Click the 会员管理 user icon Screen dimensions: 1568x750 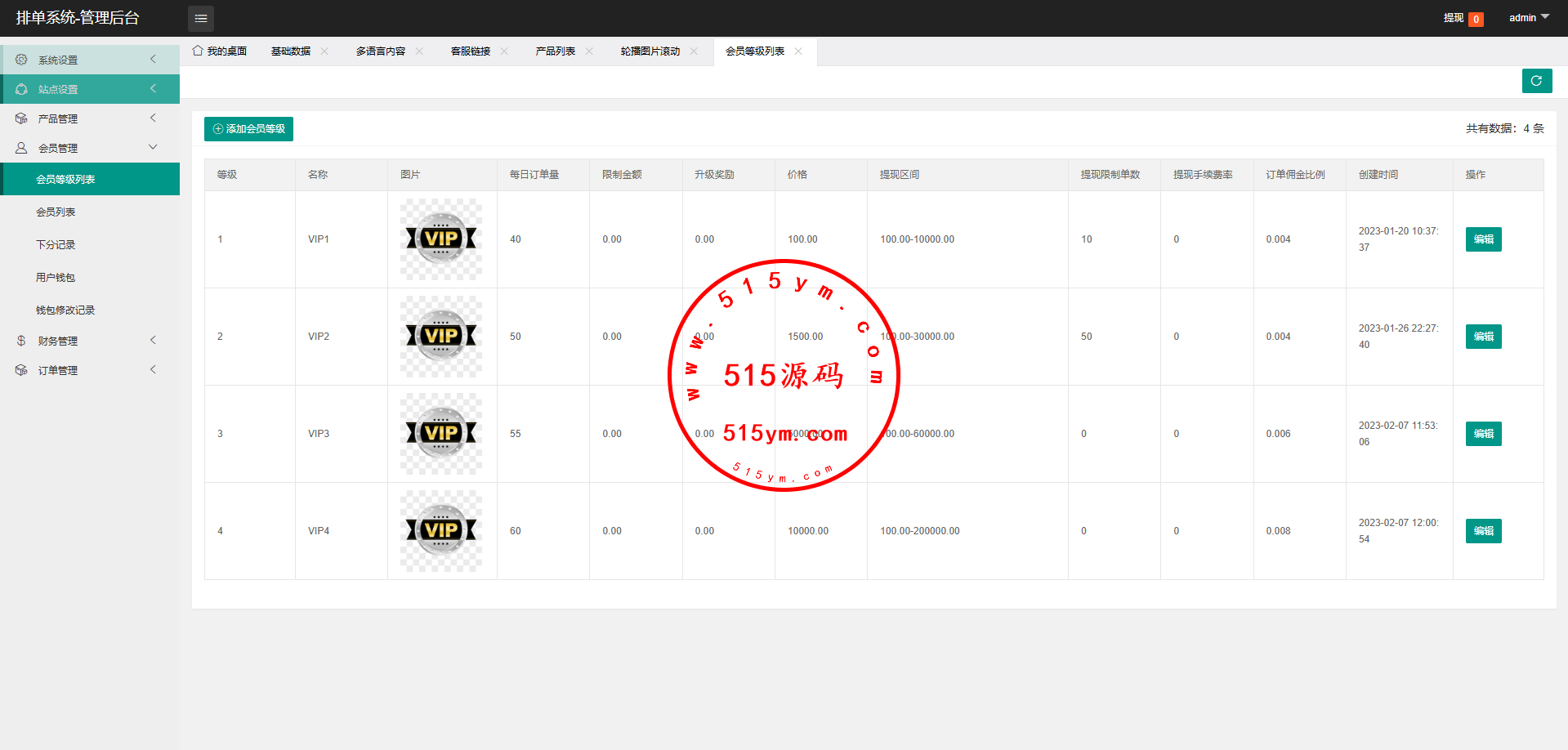(x=21, y=148)
